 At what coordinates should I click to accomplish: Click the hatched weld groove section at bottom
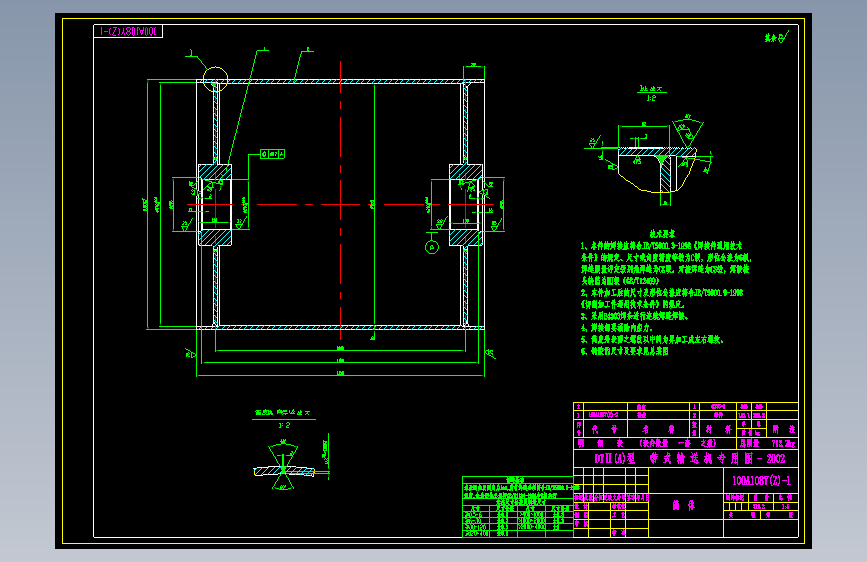pos(284,471)
